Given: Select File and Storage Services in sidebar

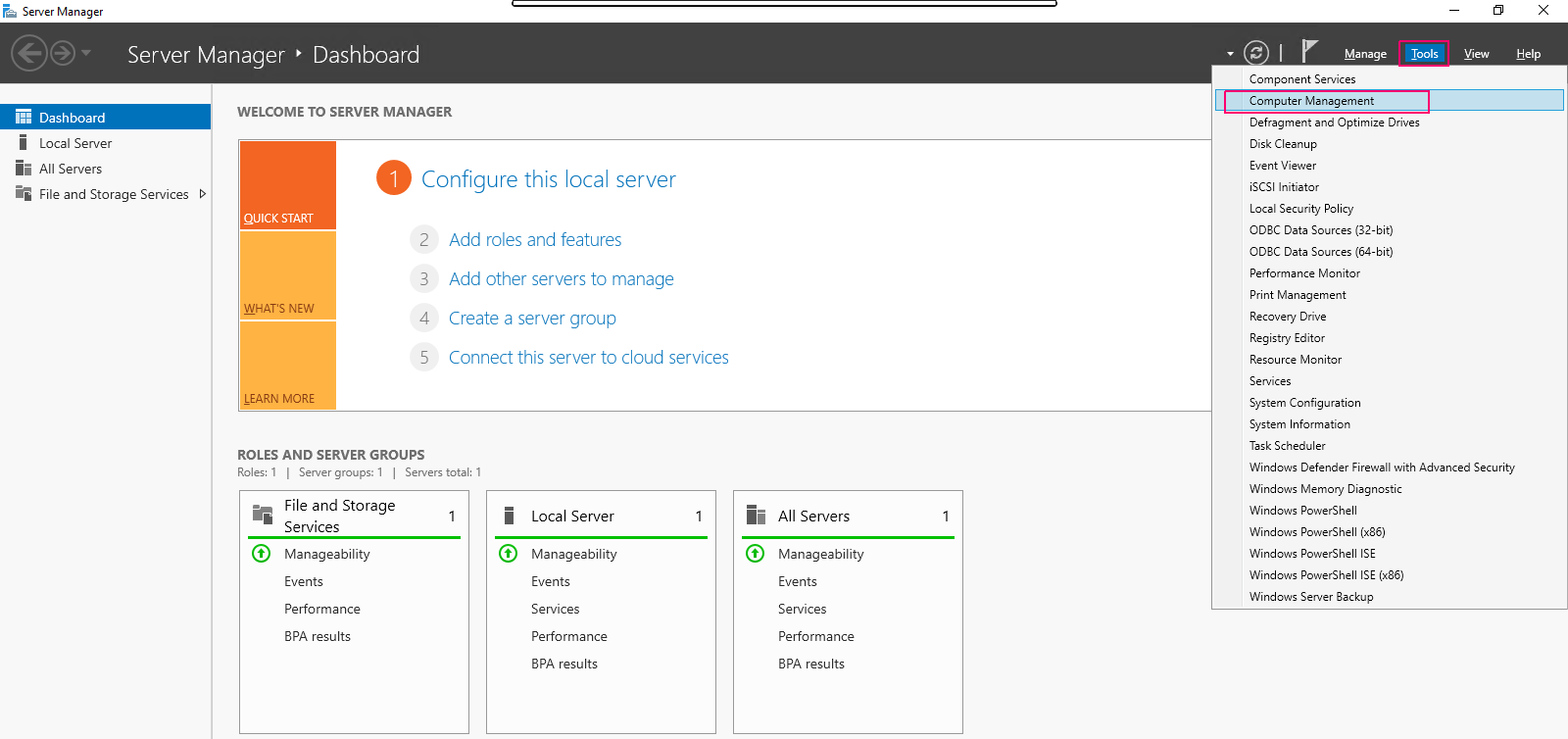Looking at the screenshot, I should [x=106, y=194].
